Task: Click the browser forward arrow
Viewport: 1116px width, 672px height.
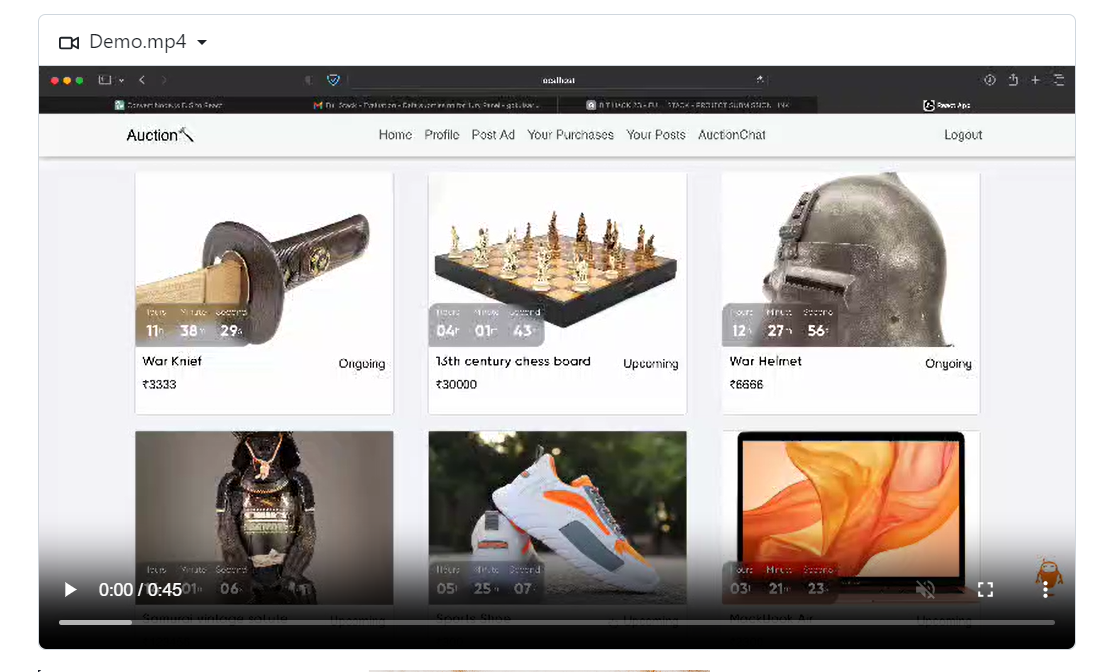Action: [x=164, y=80]
